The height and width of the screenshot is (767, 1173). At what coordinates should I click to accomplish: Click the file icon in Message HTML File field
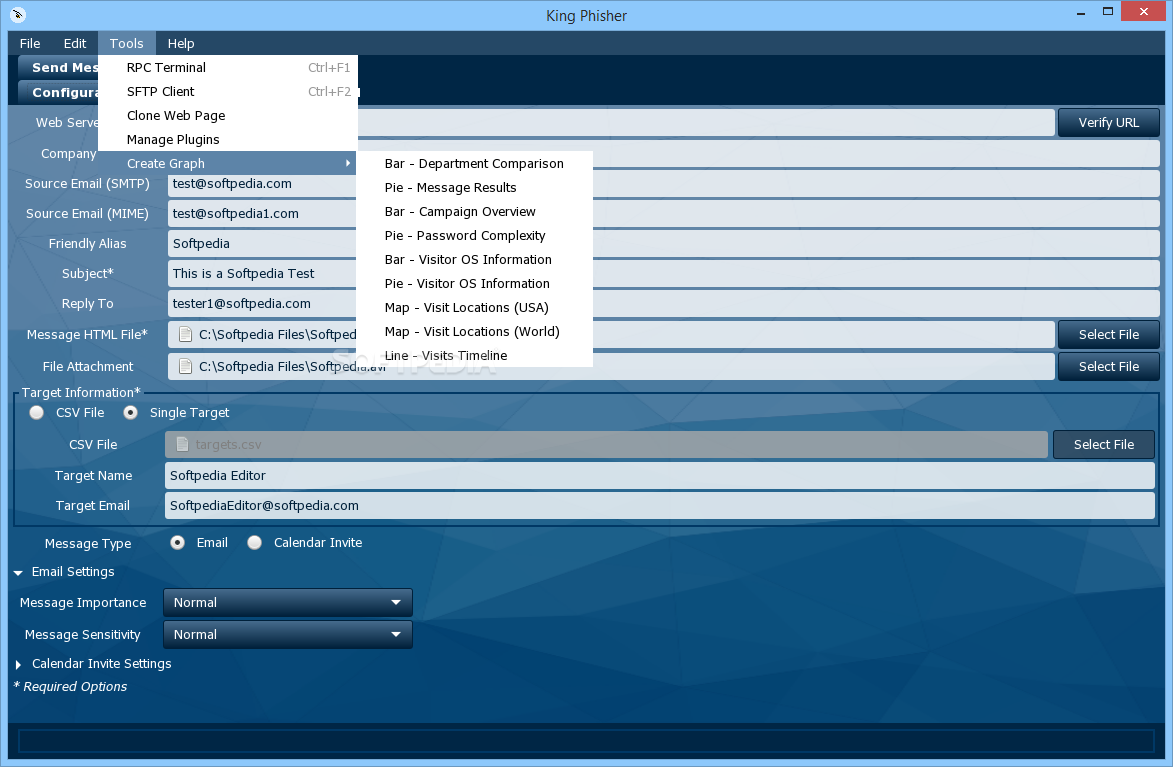click(185, 334)
